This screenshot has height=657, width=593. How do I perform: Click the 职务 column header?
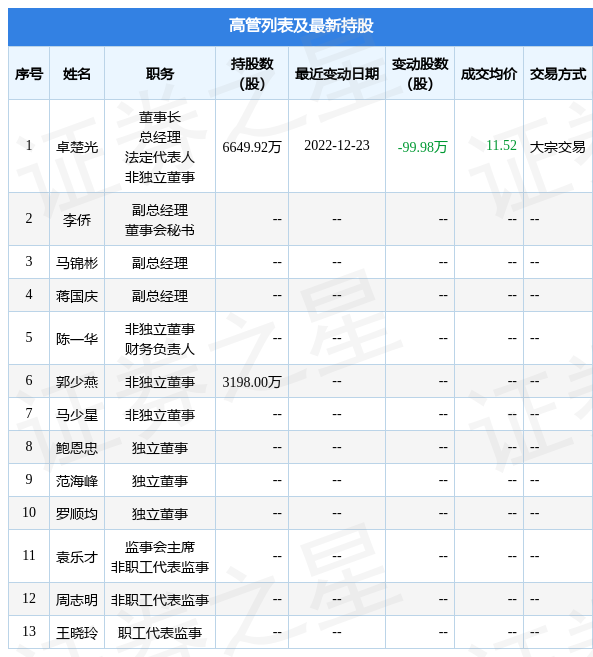point(160,74)
